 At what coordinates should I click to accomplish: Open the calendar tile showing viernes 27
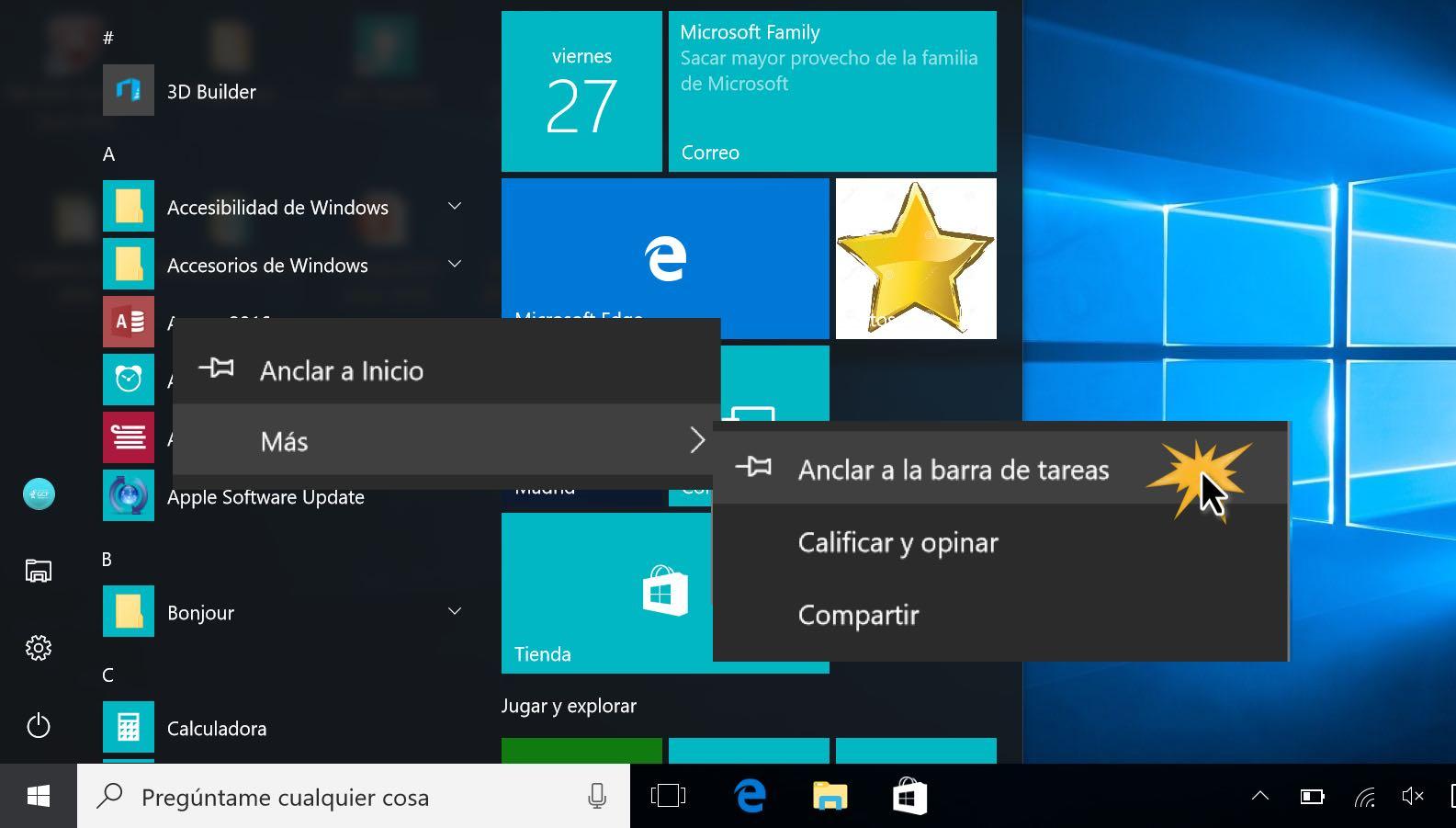pos(581,91)
